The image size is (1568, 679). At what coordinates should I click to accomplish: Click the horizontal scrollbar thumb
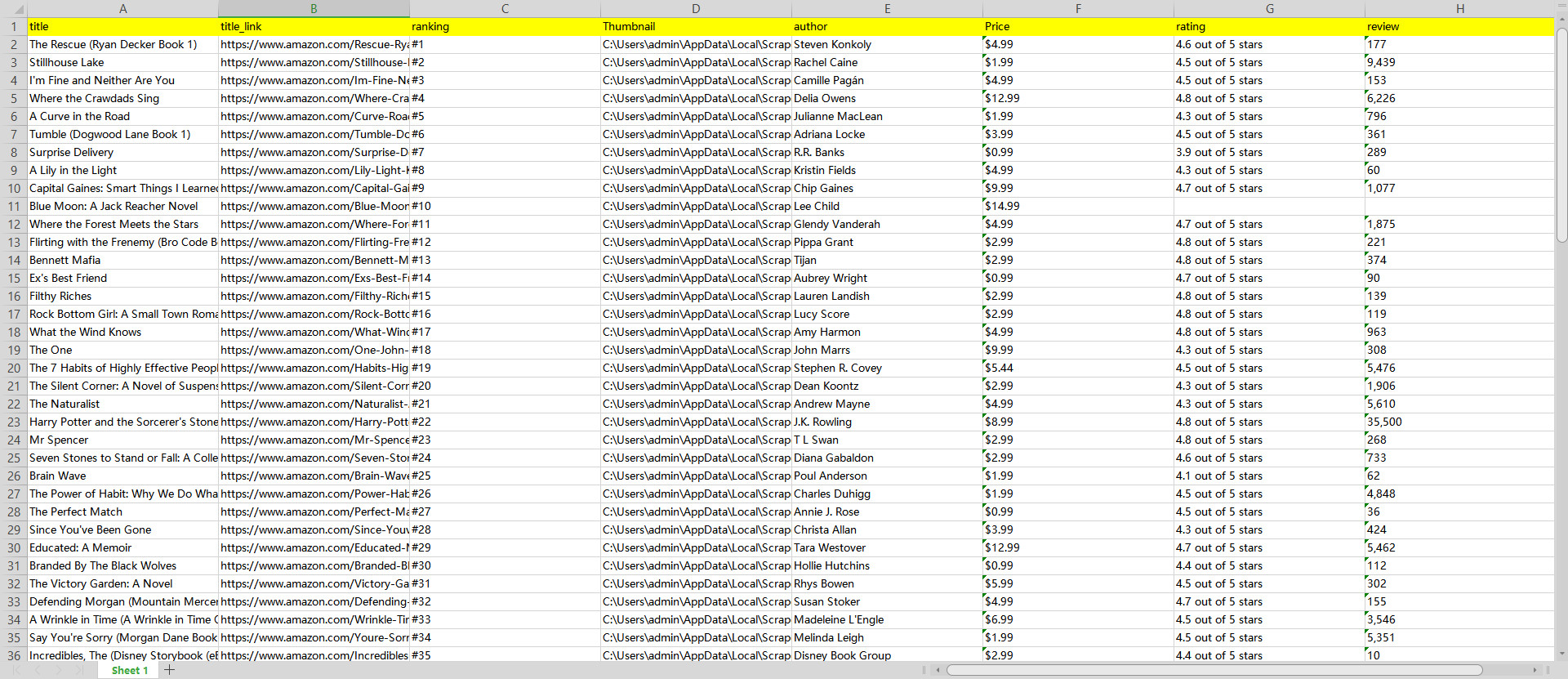[x=1214, y=670]
